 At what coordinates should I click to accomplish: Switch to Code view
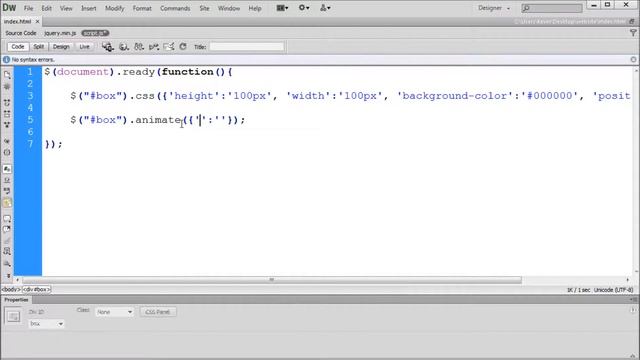pos(18,47)
